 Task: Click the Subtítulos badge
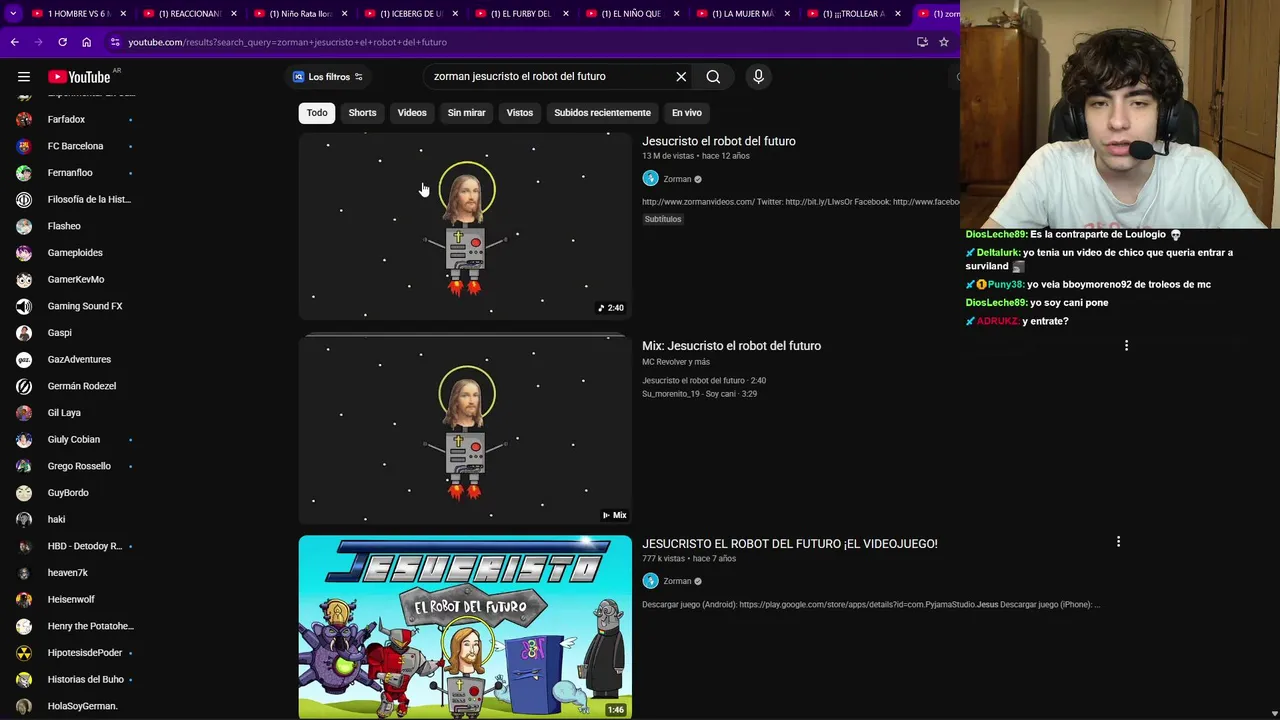click(663, 219)
